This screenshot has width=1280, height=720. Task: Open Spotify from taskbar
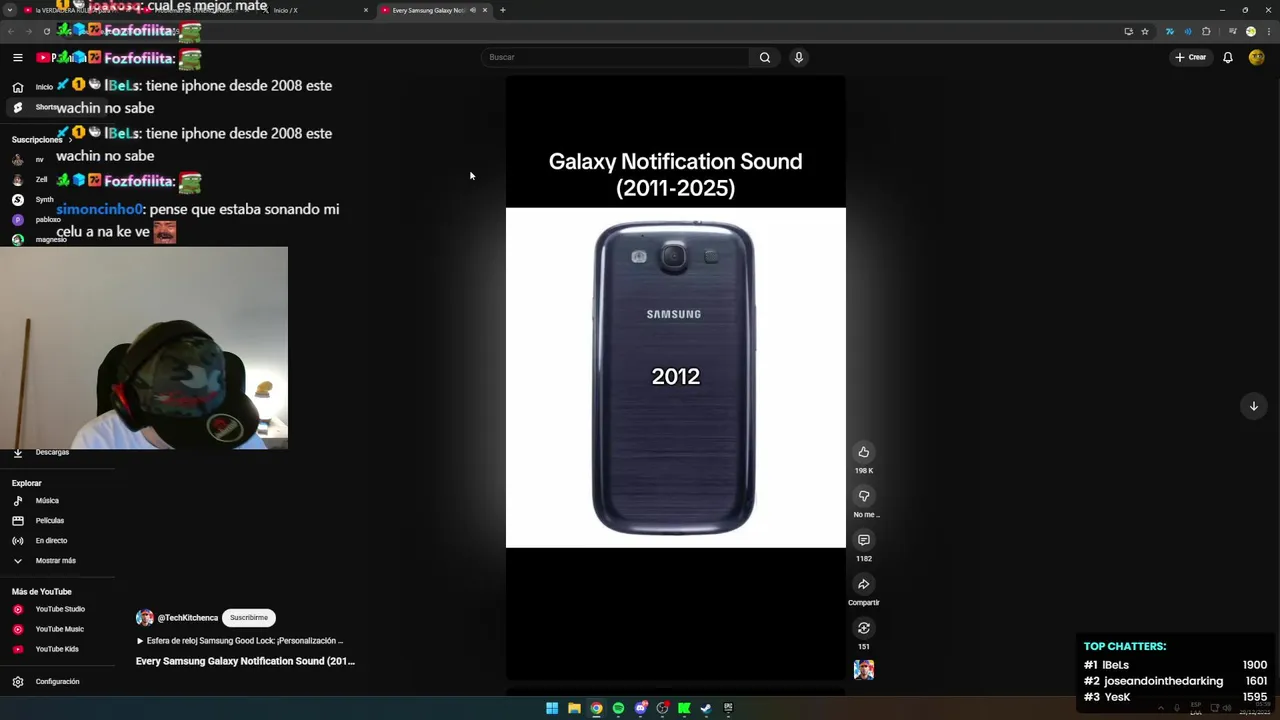618,708
